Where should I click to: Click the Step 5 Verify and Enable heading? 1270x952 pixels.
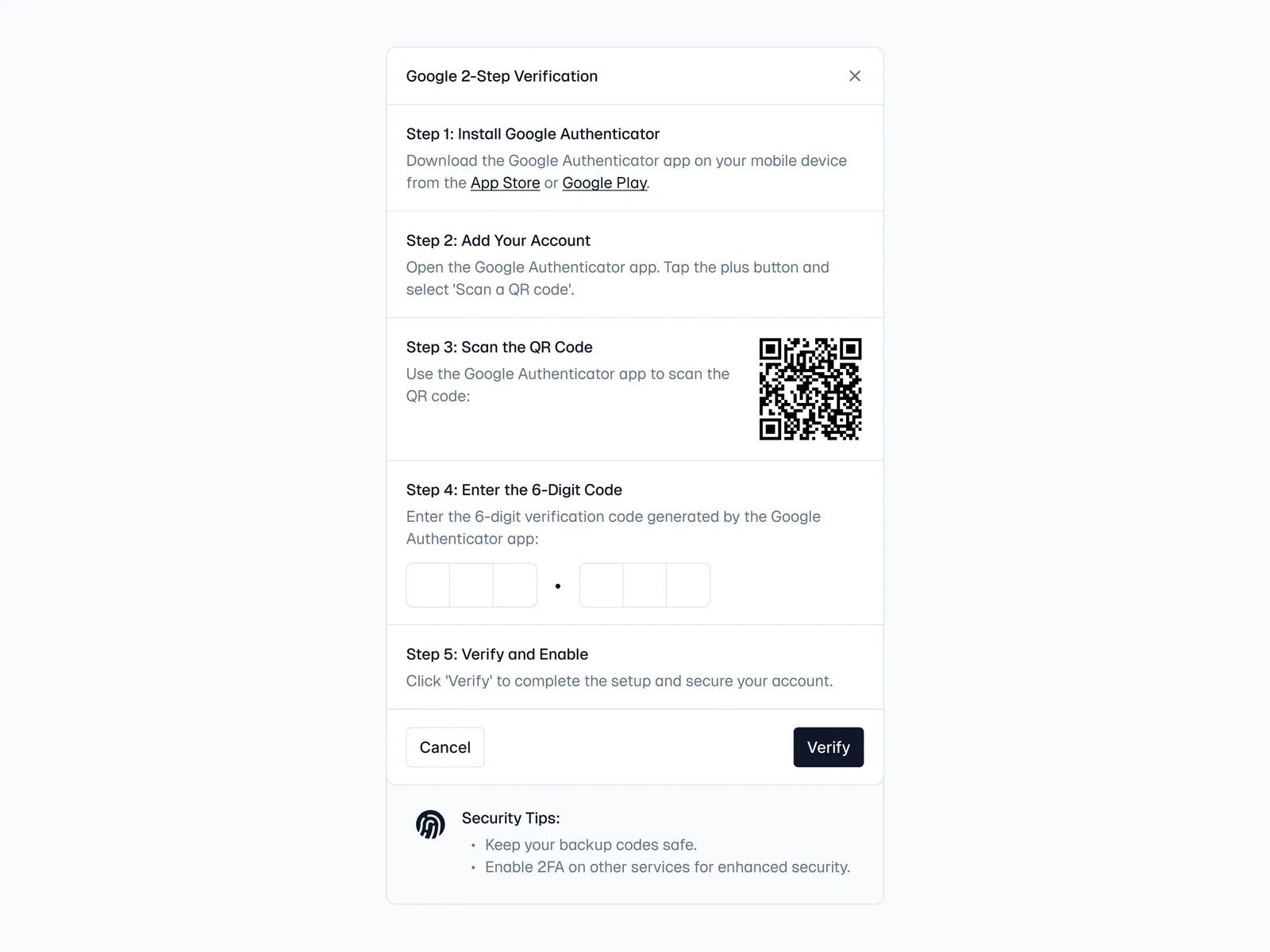click(497, 654)
